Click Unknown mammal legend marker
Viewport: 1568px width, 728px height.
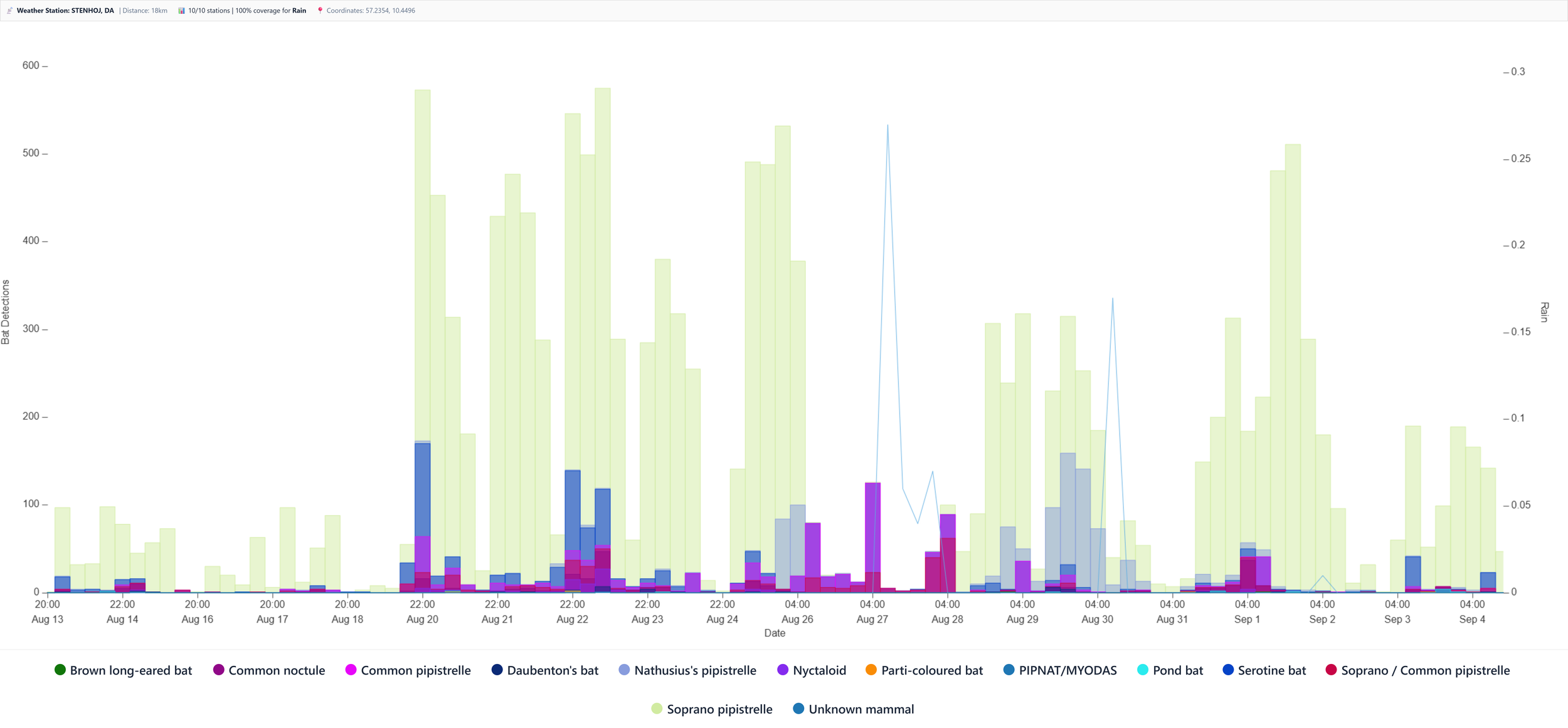[x=798, y=709]
